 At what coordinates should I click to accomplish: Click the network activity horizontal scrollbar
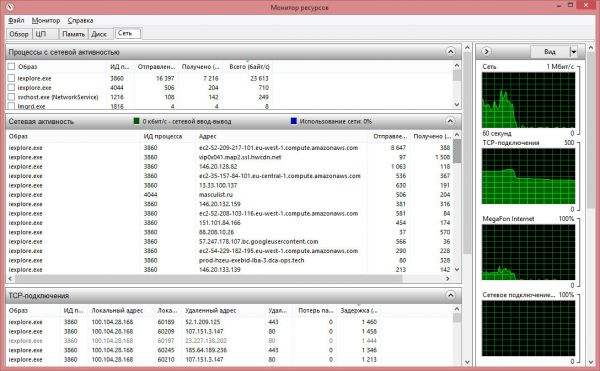point(228,278)
